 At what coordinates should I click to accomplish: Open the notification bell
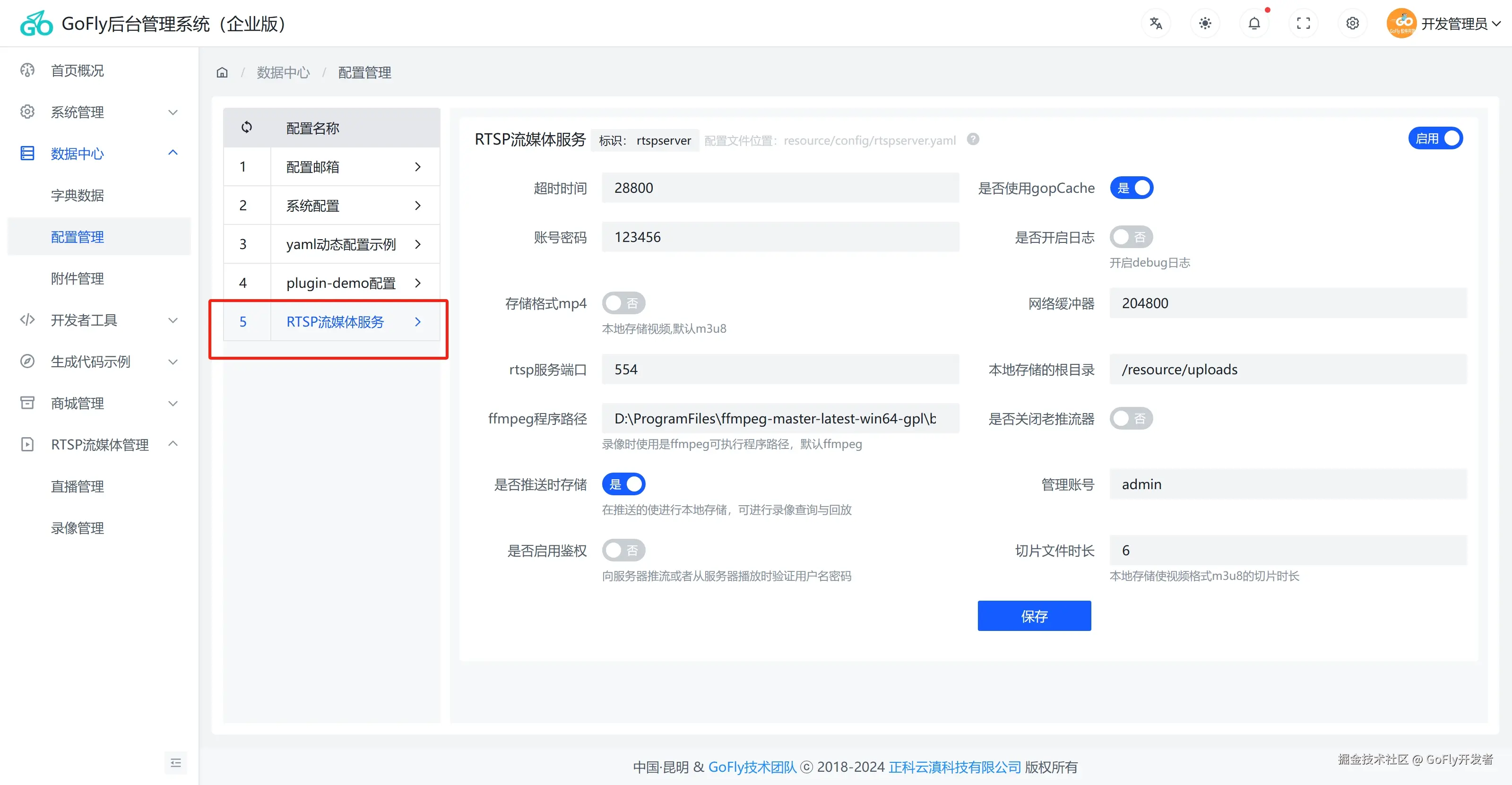pyautogui.click(x=1254, y=24)
